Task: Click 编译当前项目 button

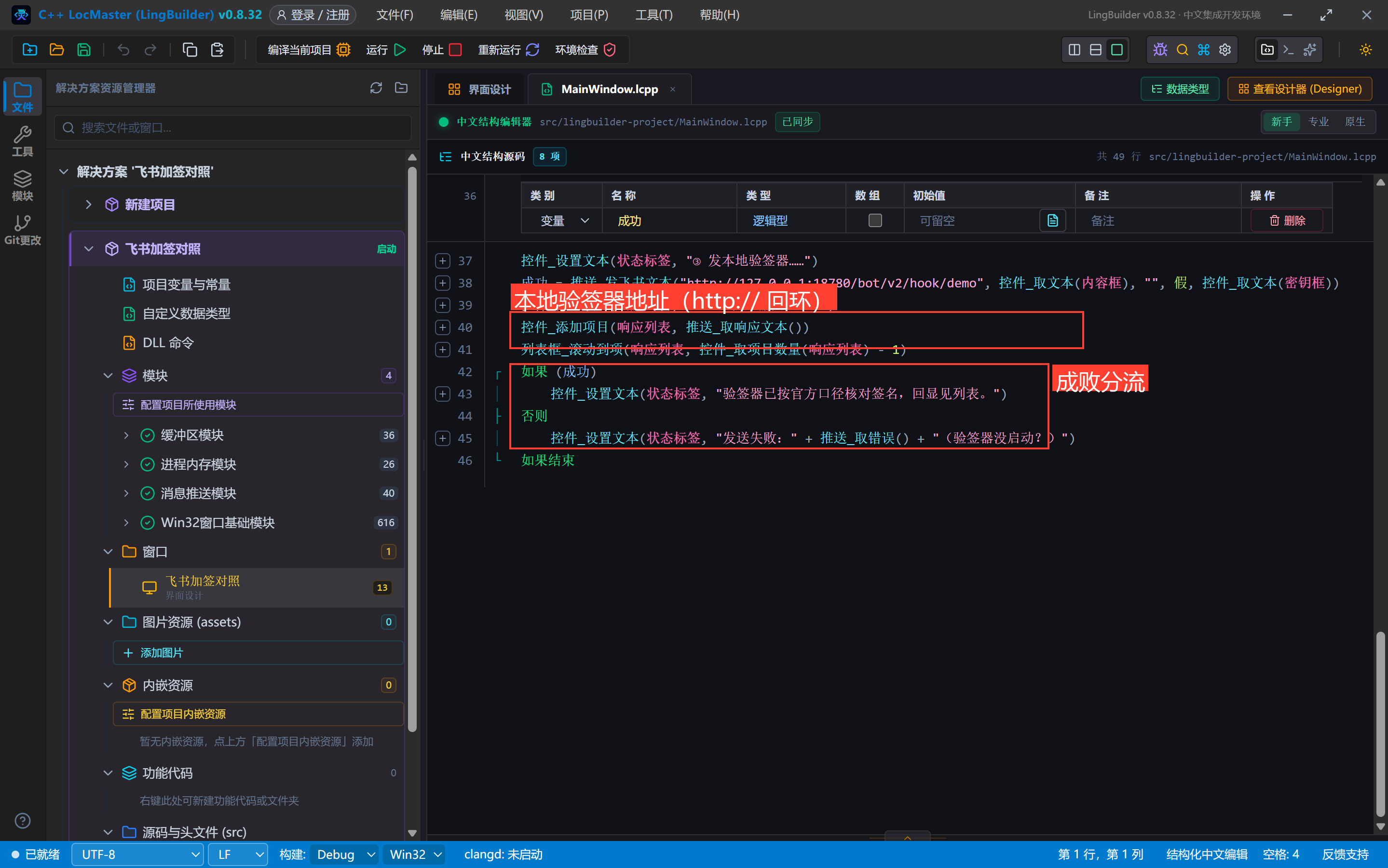Action: (309, 50)
